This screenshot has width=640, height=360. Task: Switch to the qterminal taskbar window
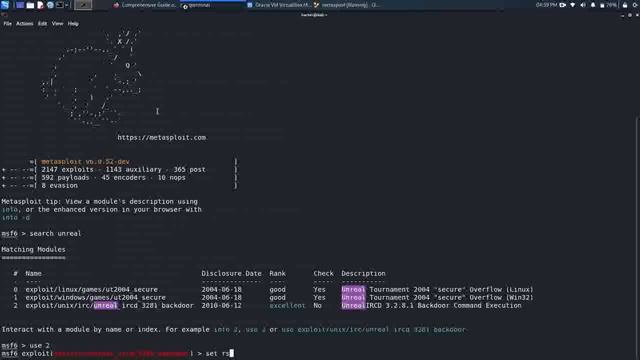coord(212,5)
